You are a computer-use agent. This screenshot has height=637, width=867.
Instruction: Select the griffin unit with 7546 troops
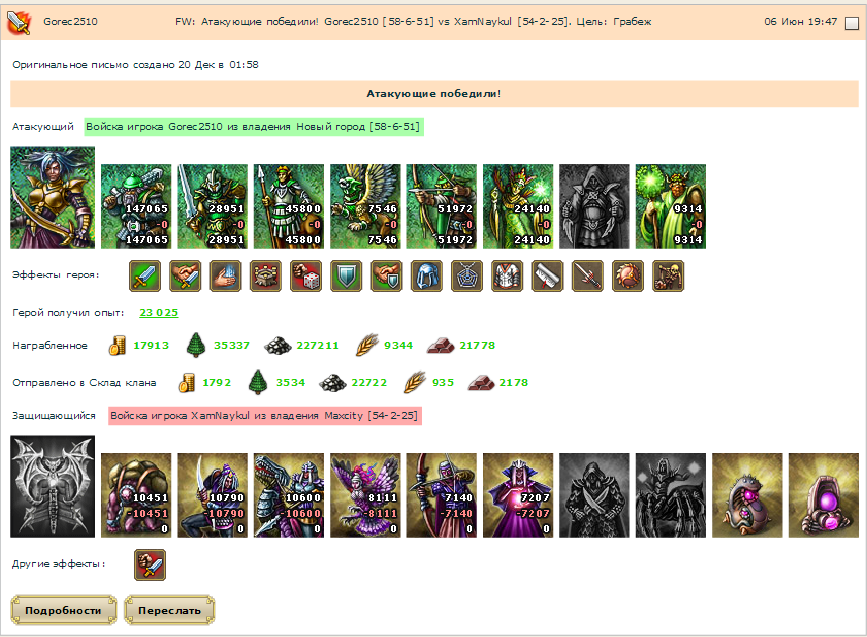pos(365,206)
